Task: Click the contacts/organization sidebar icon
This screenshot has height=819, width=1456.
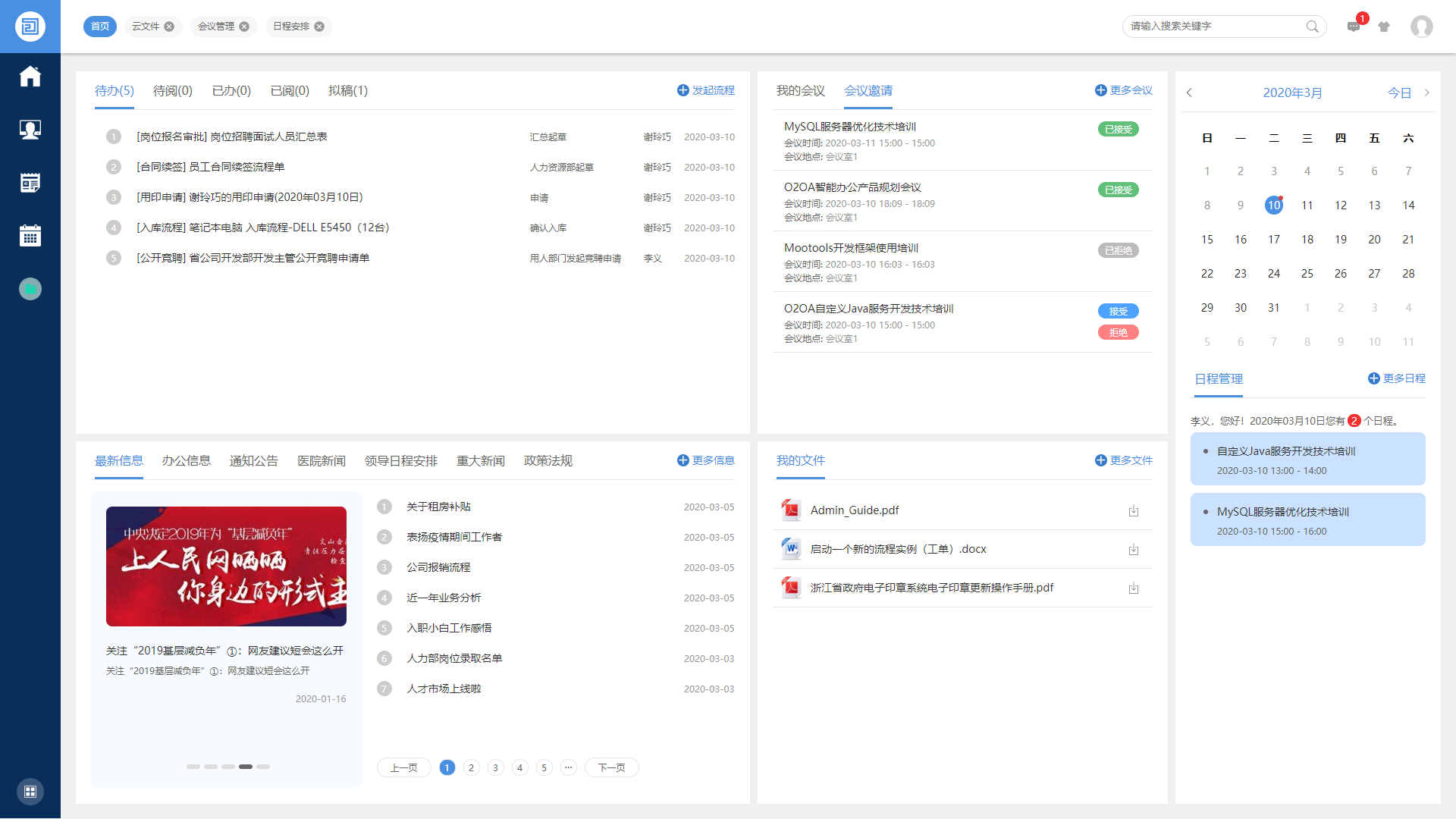Action: click(27, 128)
